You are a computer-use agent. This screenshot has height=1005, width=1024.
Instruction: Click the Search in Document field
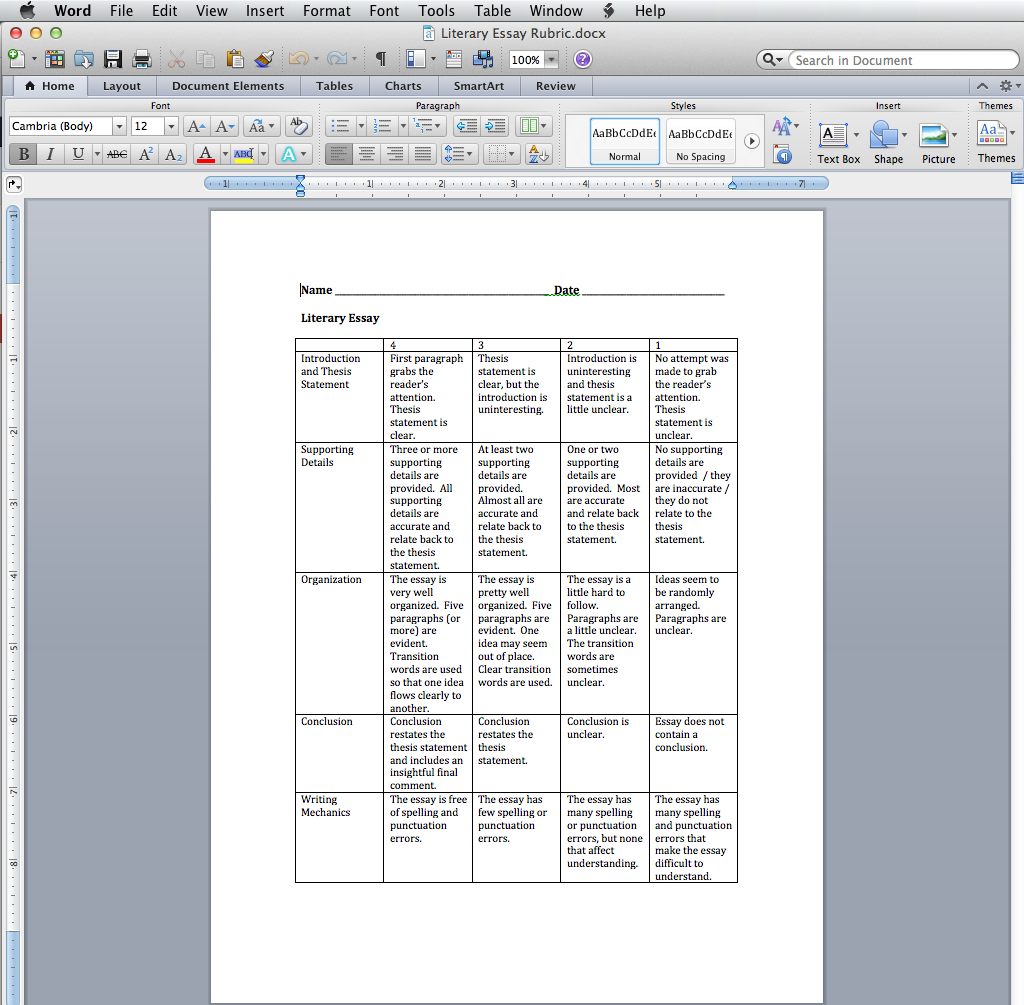(900, 60)
